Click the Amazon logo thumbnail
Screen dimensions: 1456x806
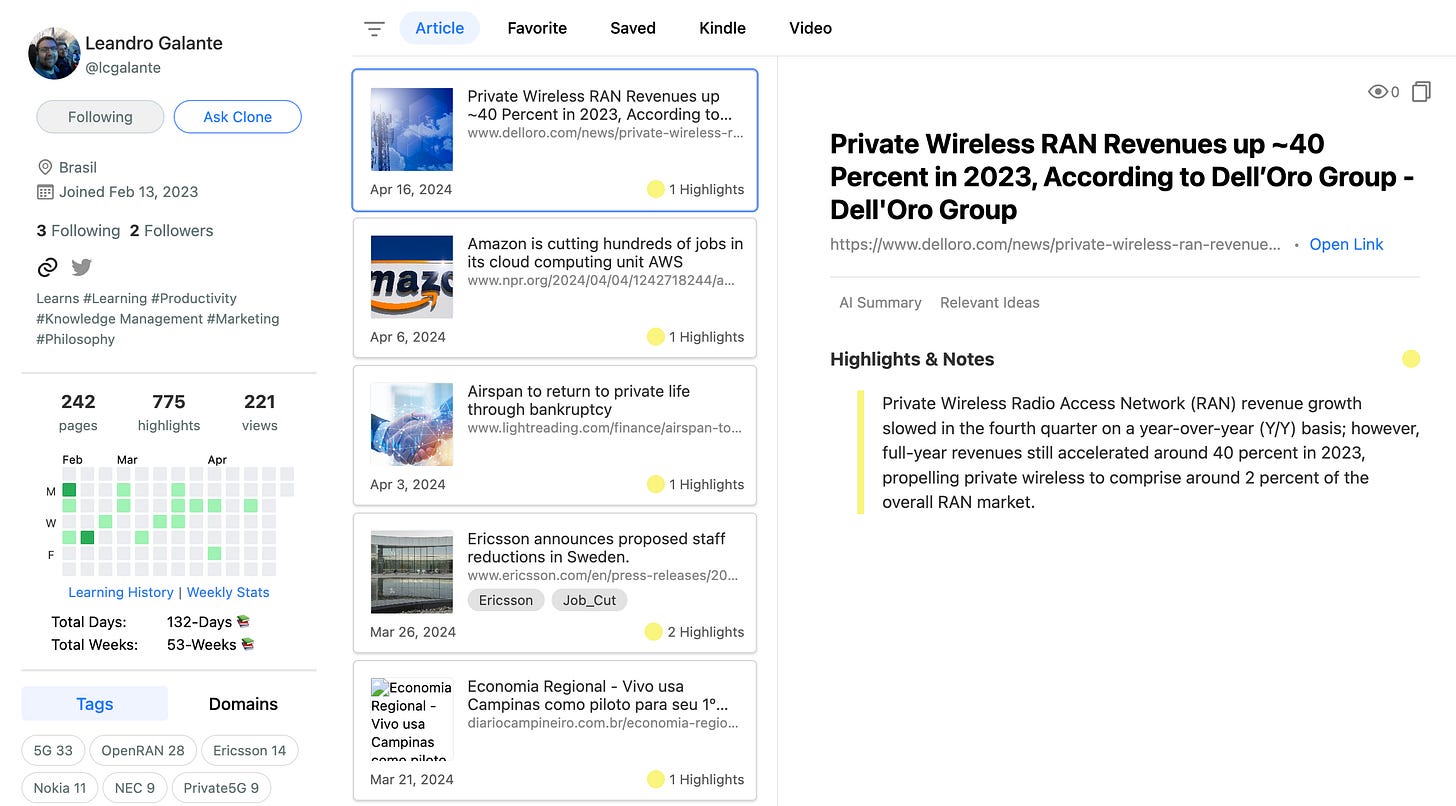pyautogui.click(x=412, y=277)
